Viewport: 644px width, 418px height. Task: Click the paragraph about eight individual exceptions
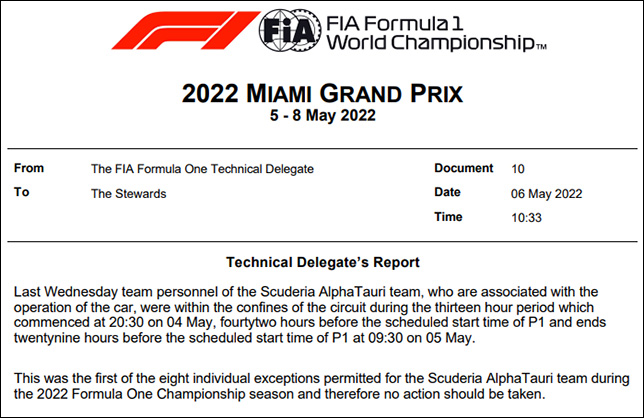click(x=321, y=386)
